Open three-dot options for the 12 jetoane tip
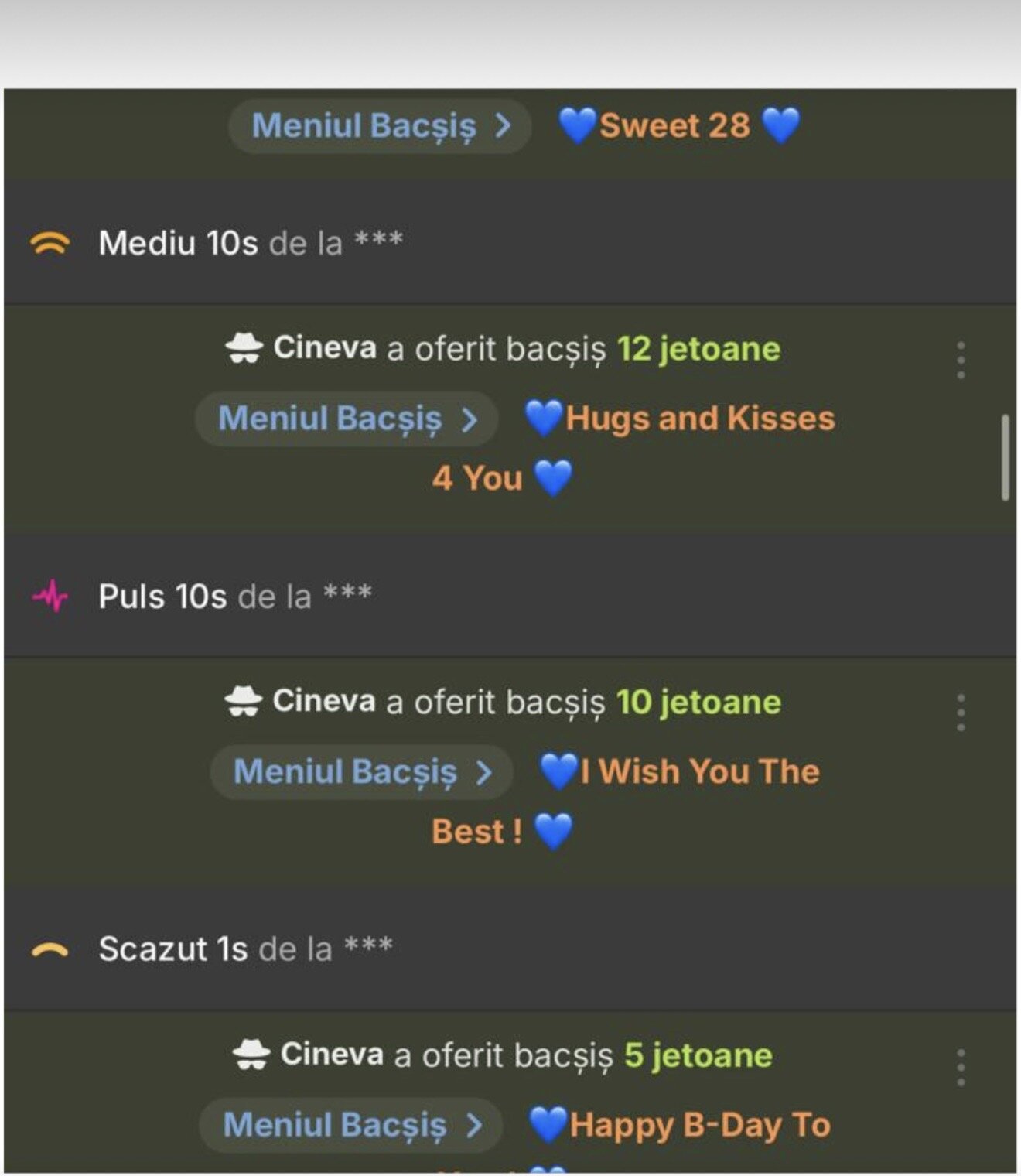The width and height of the screenshot is (1021, 1176). point(961,361)
